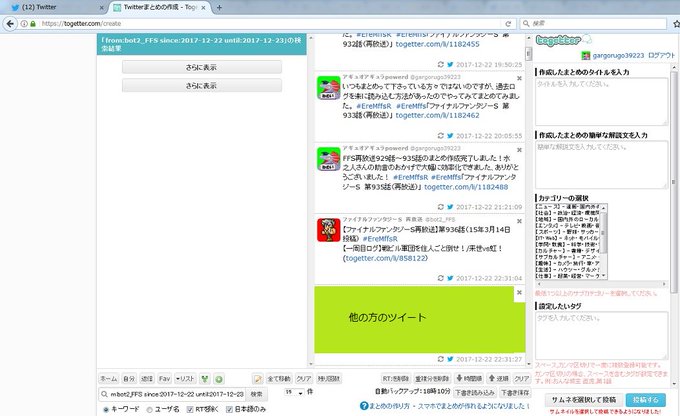Switch to the Twitterまとめの作成 tab

pos(158,7)
